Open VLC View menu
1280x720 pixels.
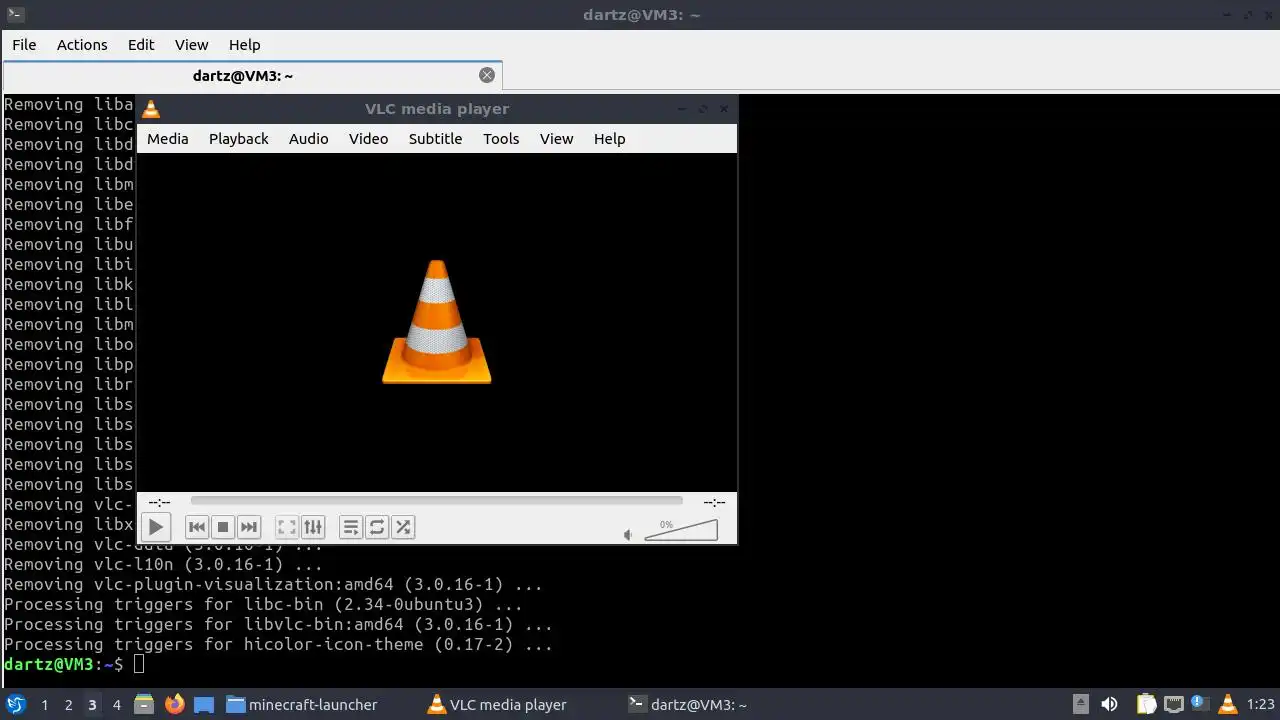click(557, 139)
